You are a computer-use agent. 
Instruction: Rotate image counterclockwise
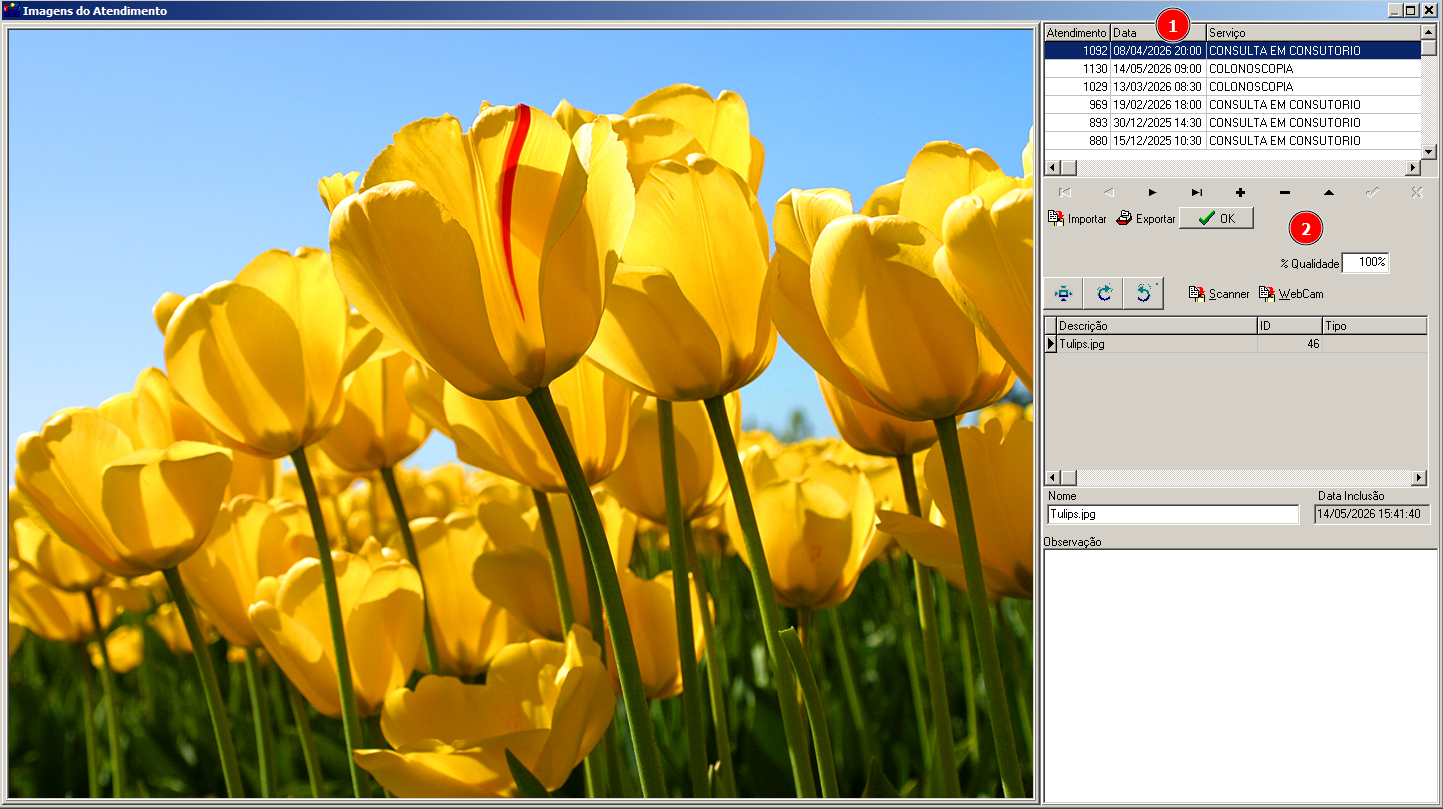pyautogui.click(x=1144, y=294)
